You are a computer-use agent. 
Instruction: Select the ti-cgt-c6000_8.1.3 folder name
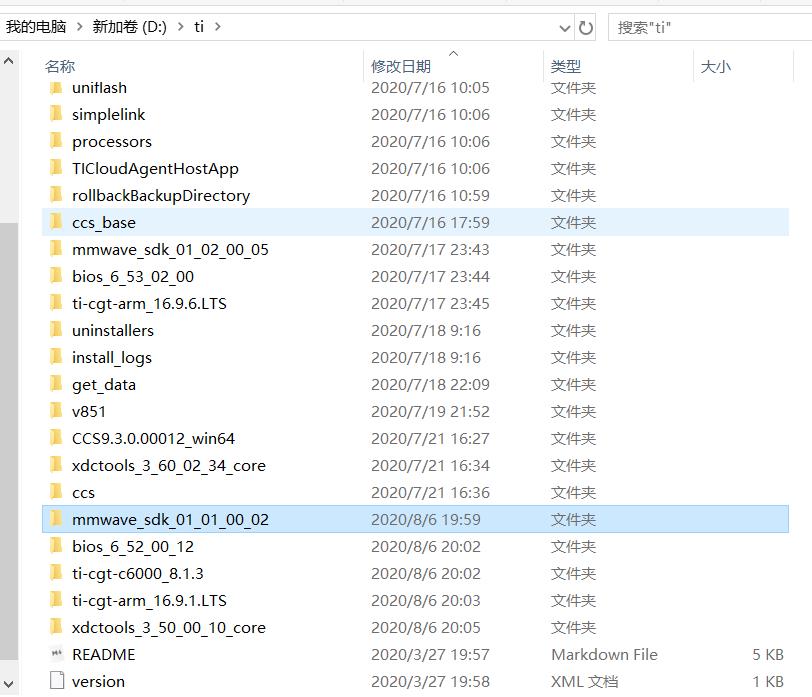[x=138, y=573]
